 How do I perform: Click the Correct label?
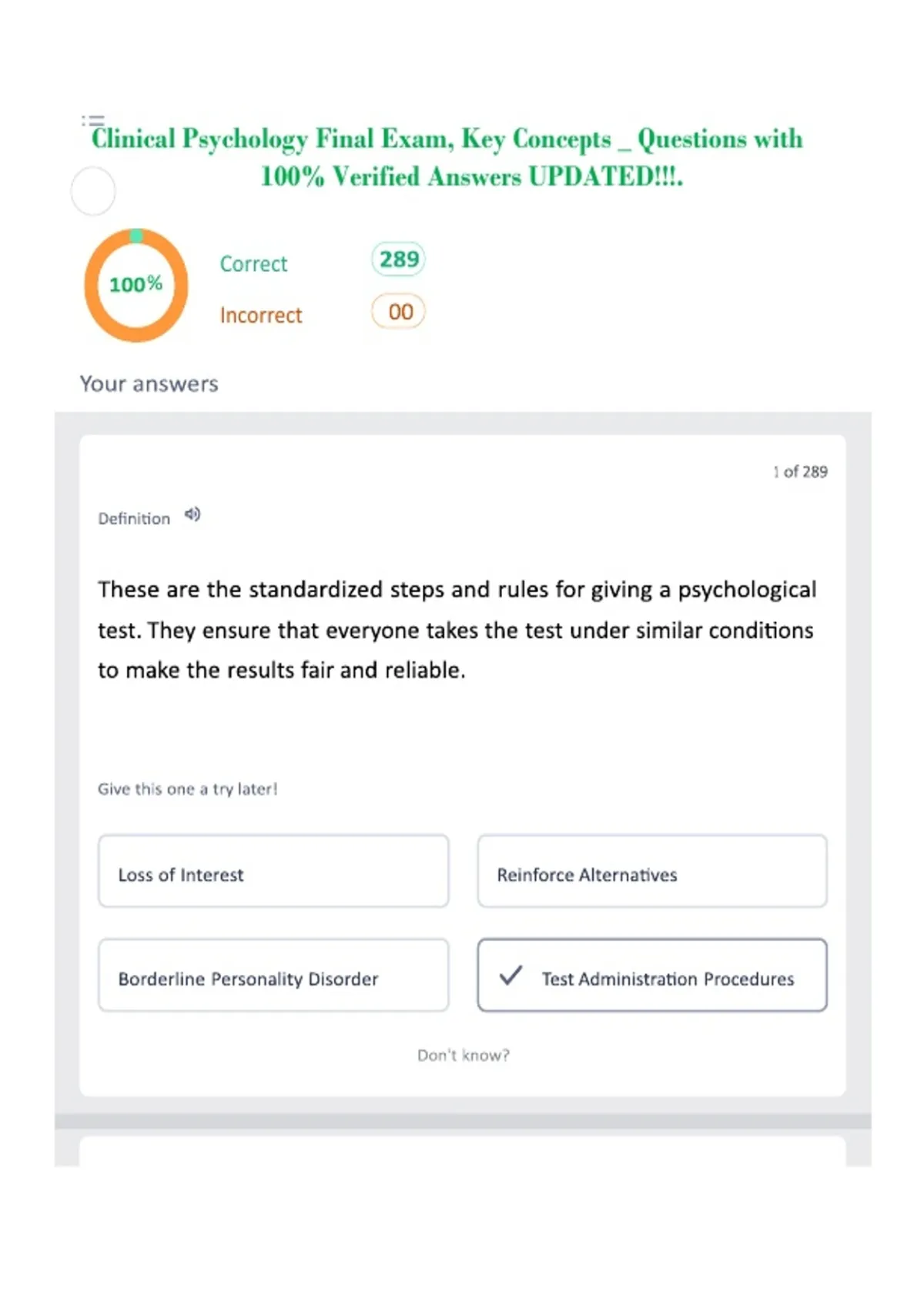point(253,264)
